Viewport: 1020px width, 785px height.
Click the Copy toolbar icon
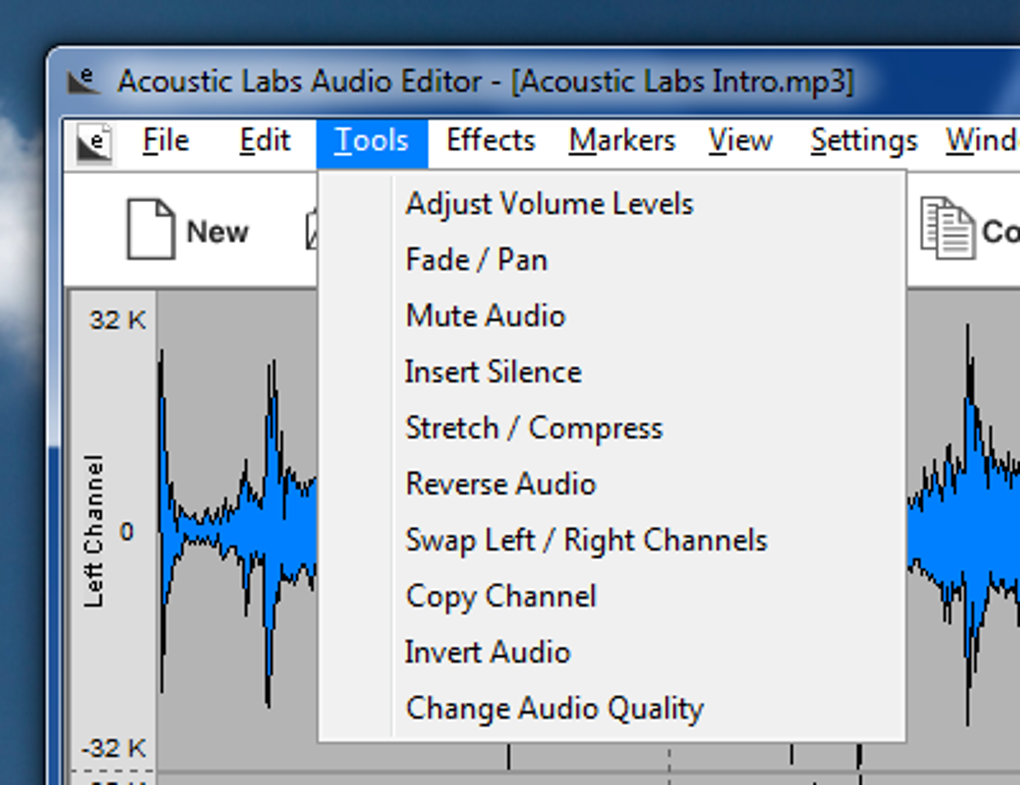point(946,229)
